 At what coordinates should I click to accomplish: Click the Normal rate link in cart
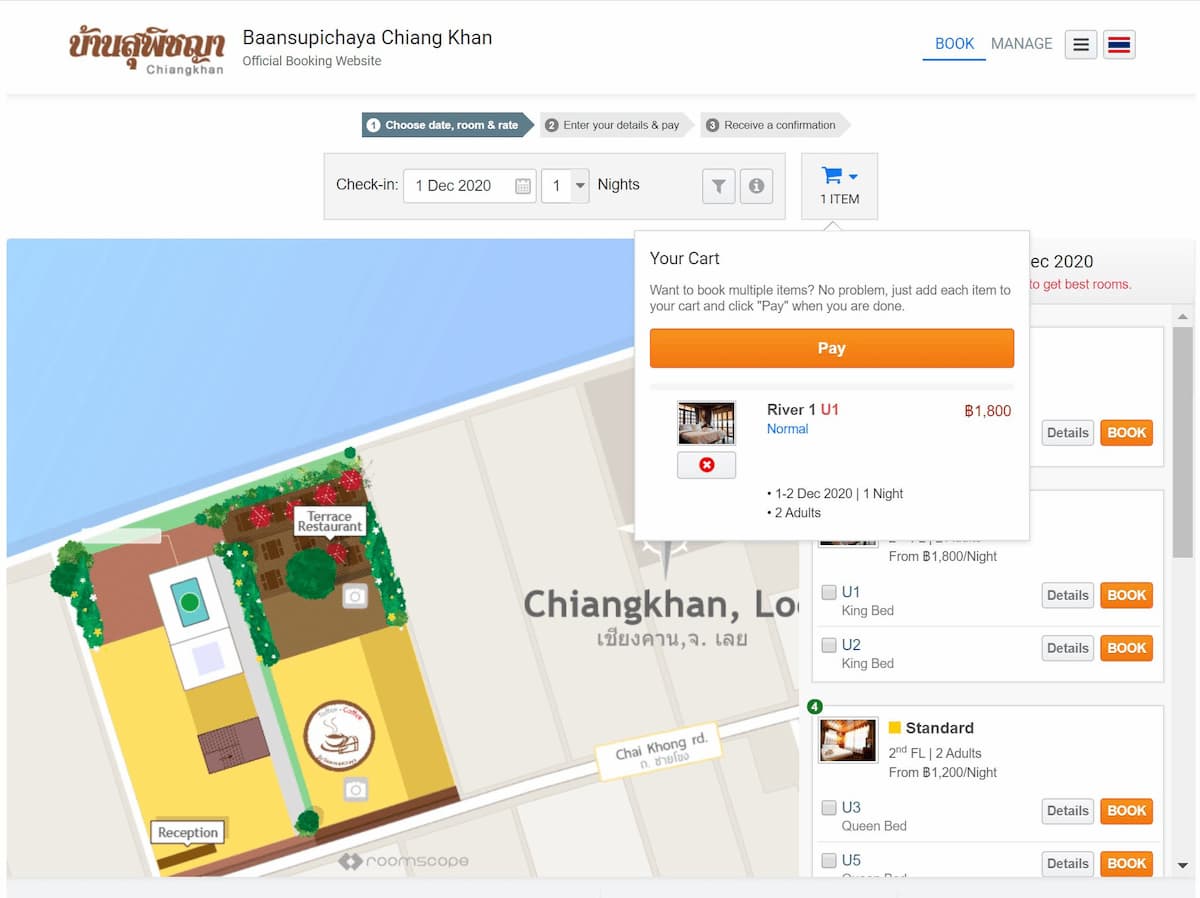coord(787,429)
